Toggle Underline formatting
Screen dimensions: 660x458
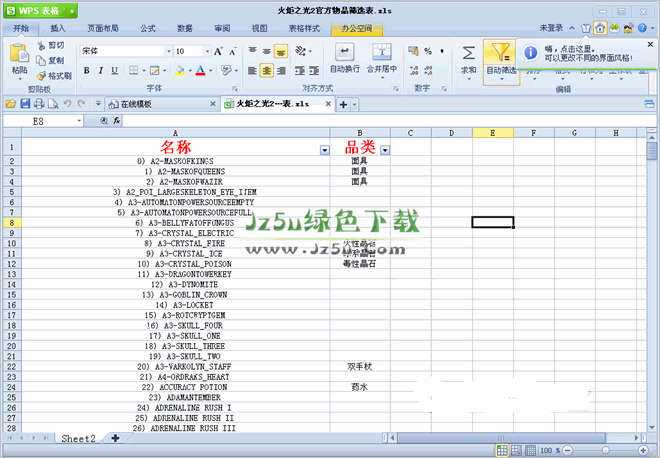114,70
